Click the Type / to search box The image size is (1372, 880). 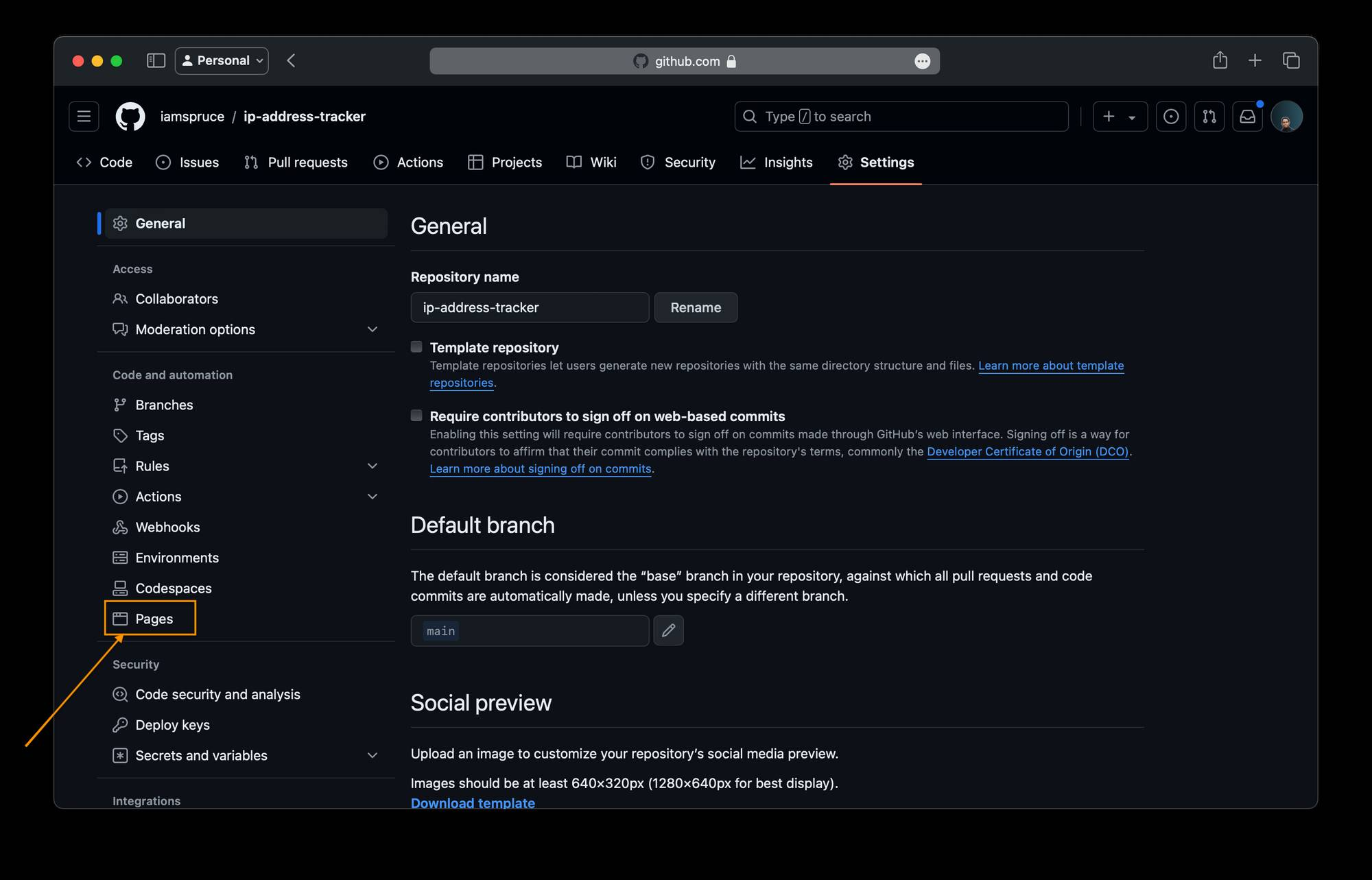pyautogui.click(x=901, y=117)
